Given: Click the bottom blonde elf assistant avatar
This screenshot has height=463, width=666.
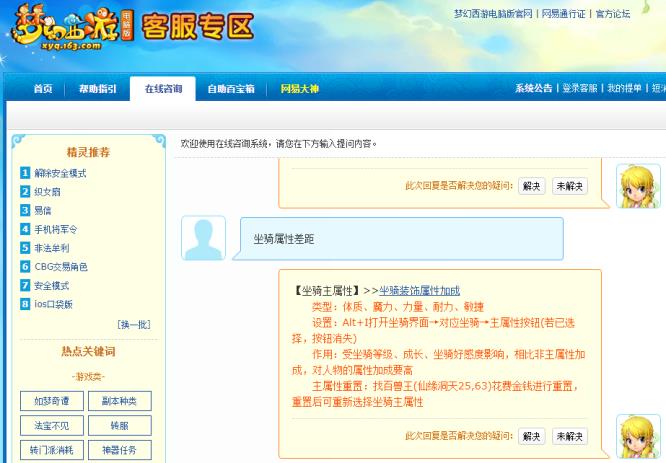Looking at the screenshot, I should point(638,436).
